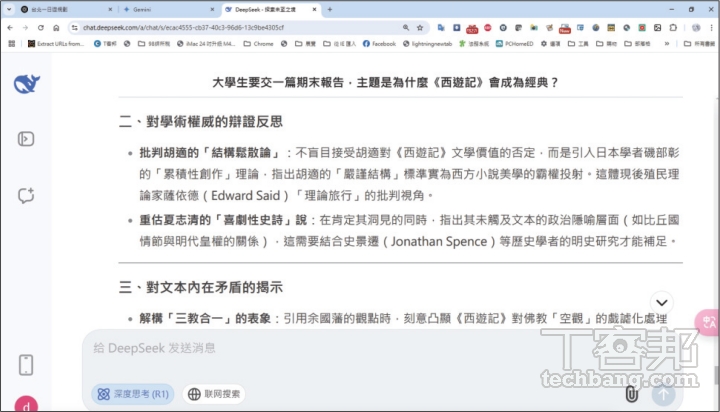The image size is (720, 412).
Task: Click the pink translate floating icon
Action: click(x=709, y=321)
